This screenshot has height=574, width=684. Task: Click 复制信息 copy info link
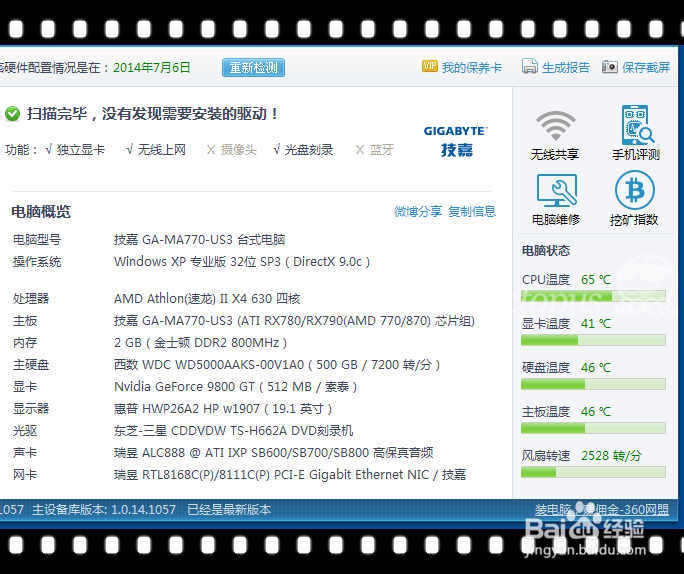pos(472,212)
